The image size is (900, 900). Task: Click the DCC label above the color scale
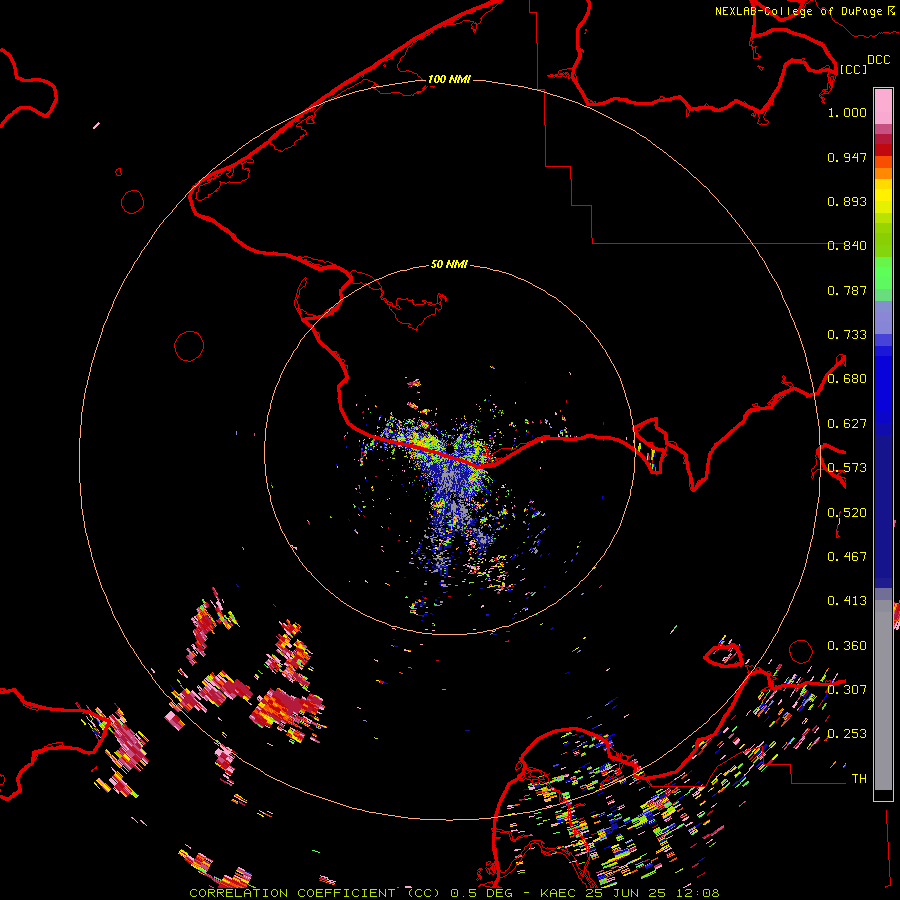(x=878, y=60)
